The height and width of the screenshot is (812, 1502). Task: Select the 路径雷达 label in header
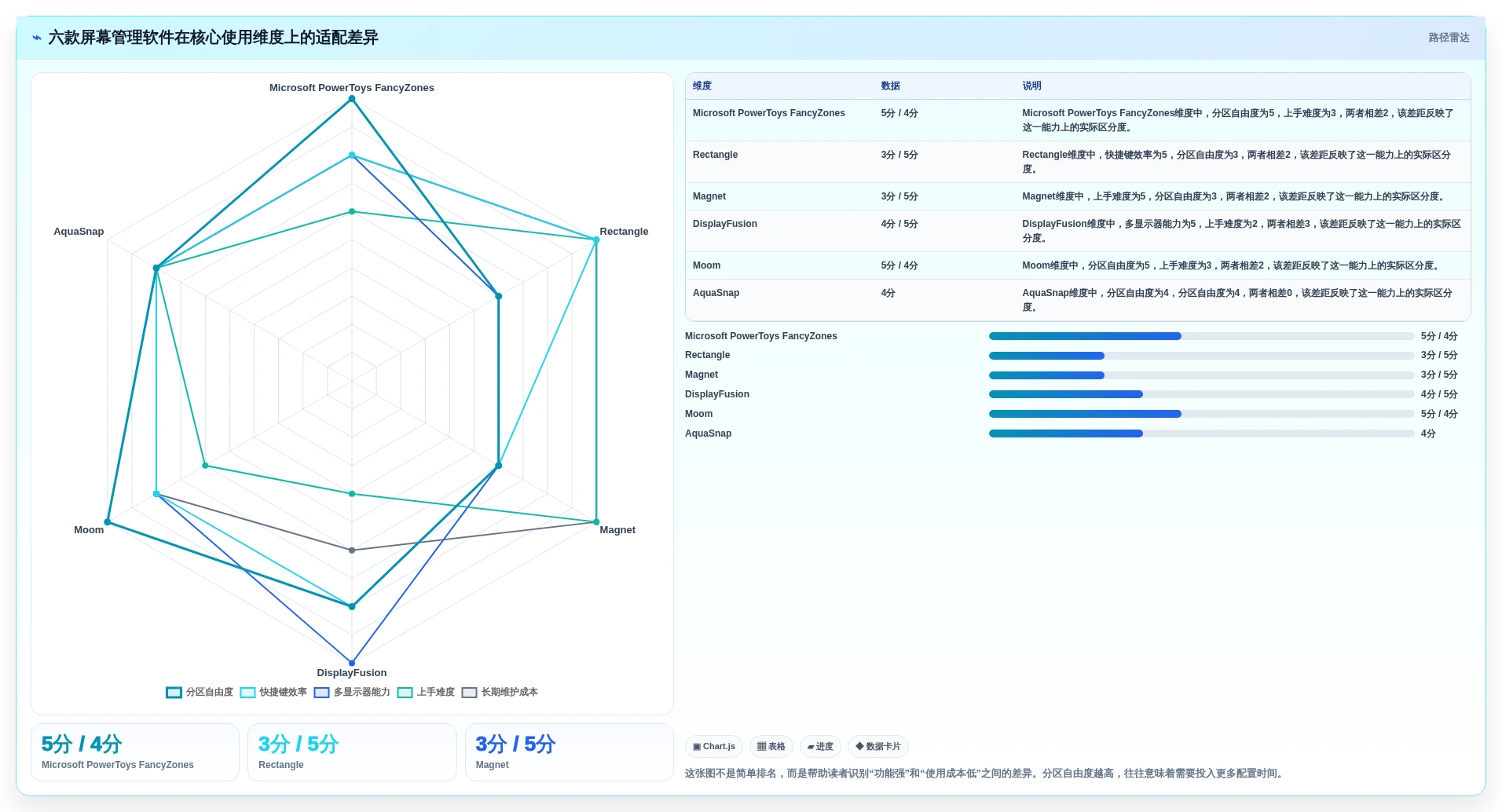point(1449,38)
